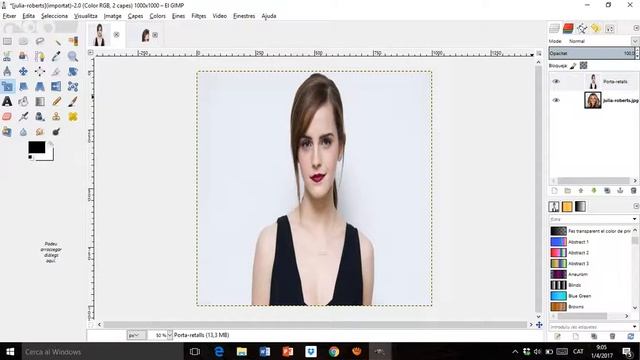This screenshot has height=360, width=640.
Task: Raise the layer with up arrow button
Action: click(x=581, y=191)
